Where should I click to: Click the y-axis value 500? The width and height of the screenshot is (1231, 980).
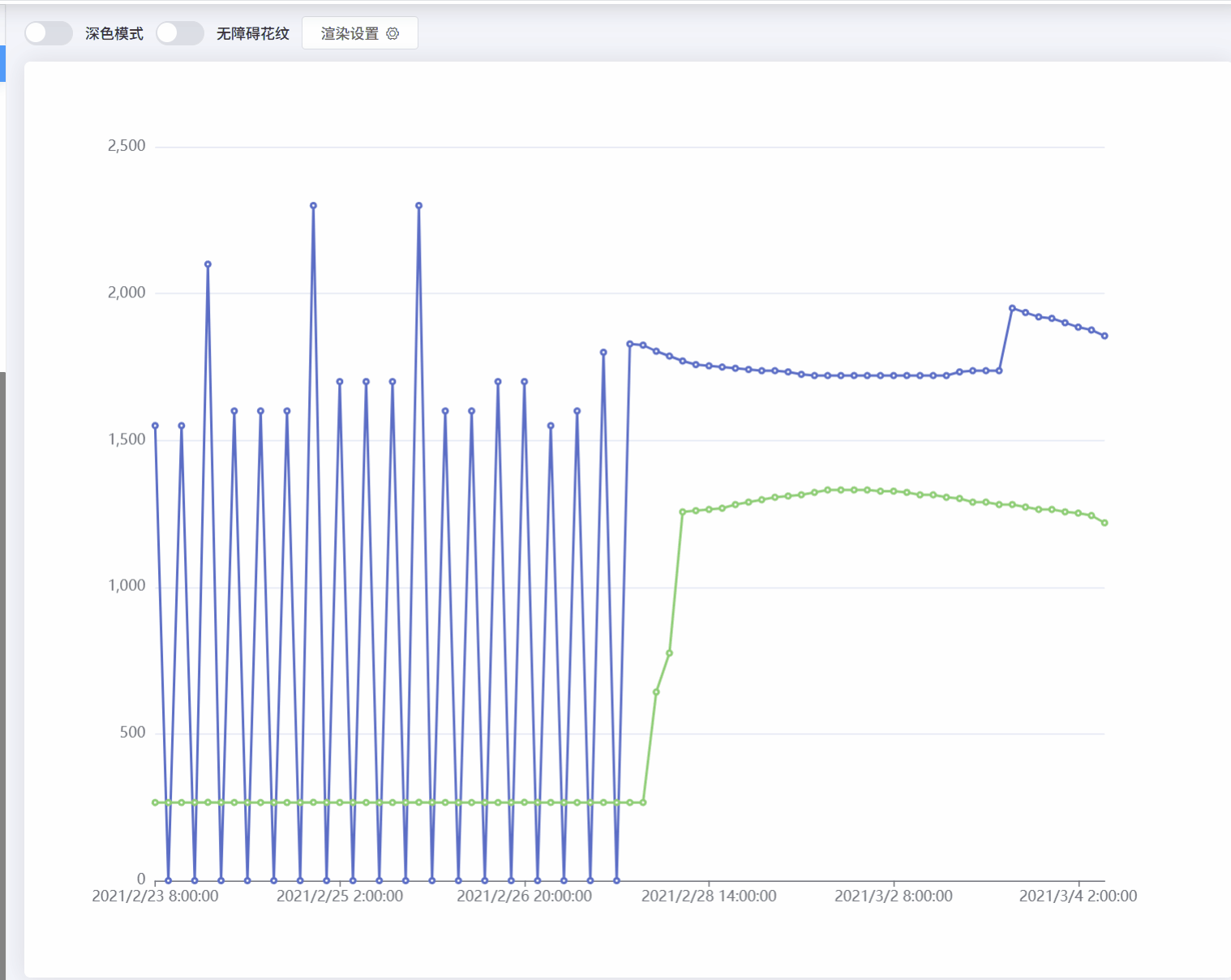point(135,732)
